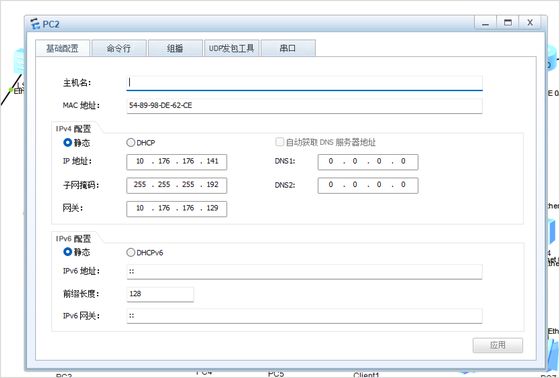The height and width of the screenshot is (378, 560).
Task: Click the PC2 window title icon
Action: coord(35,24)
